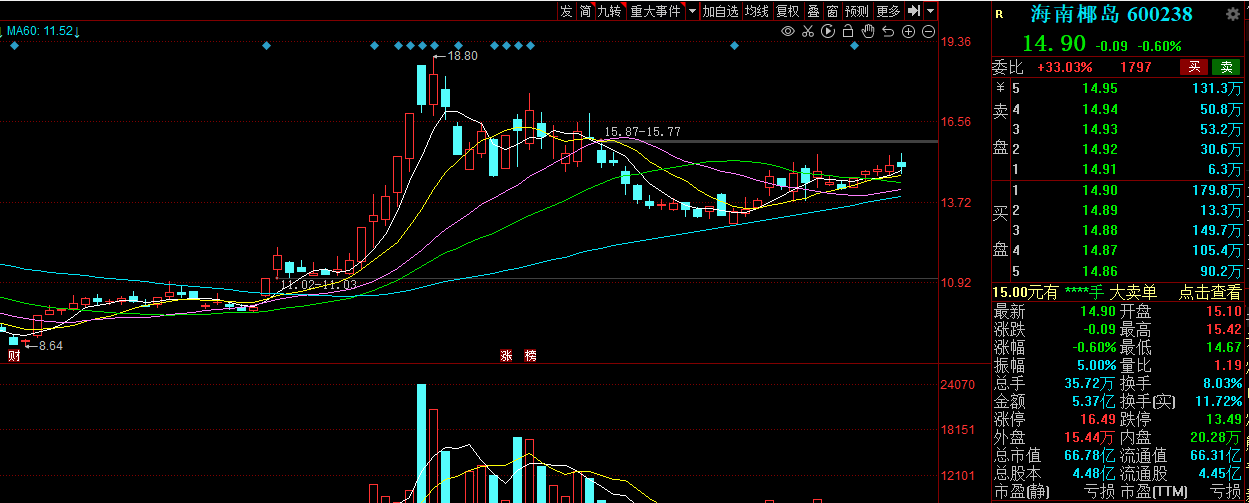This screenshot has width=1249, height=503.
Task: Select the 复权 toolbar item
Action: (x=788, y=11)
